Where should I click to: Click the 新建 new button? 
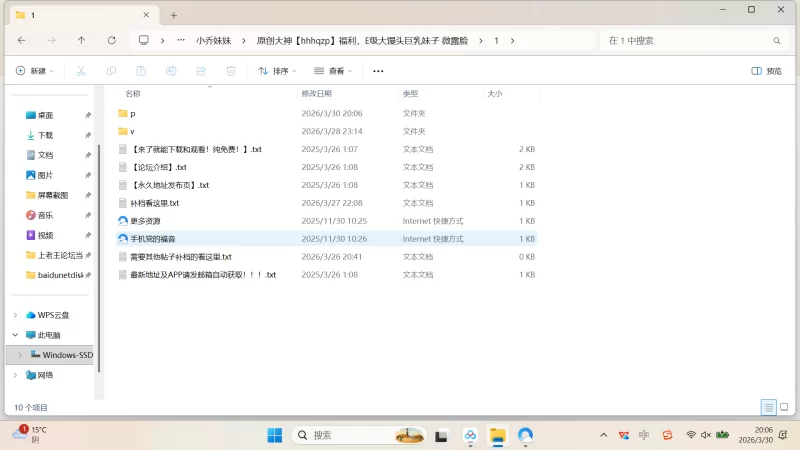click(x=34, y=71)
